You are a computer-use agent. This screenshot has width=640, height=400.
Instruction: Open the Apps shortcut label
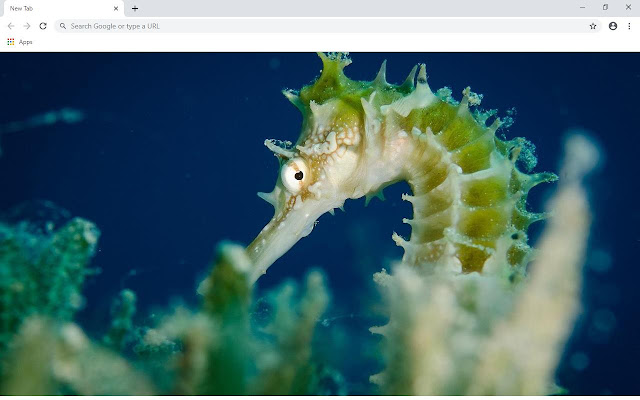click(25, 42)
